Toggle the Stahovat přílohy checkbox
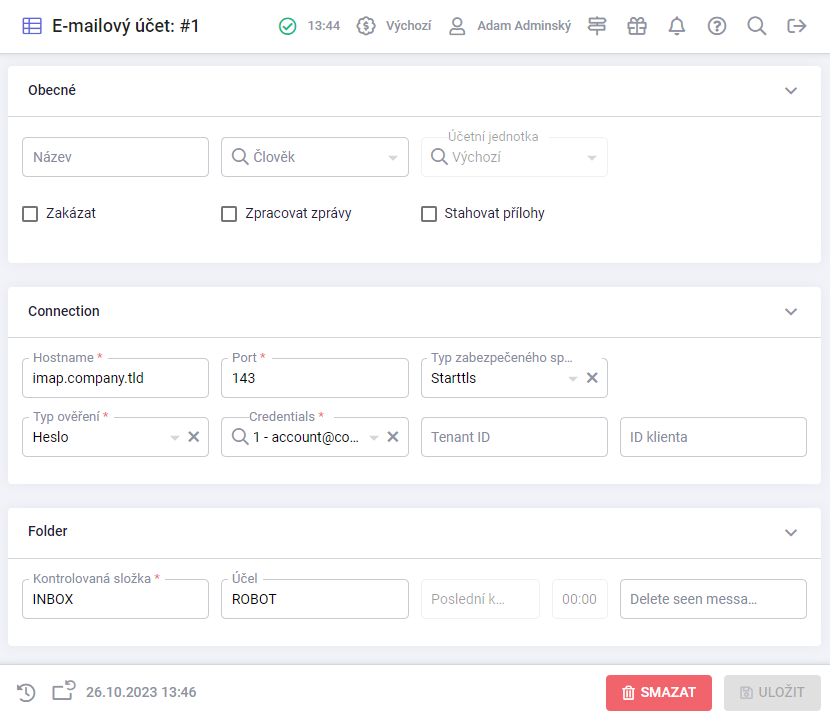This screenshot has width=830, height=719. [x=429, y=213]
